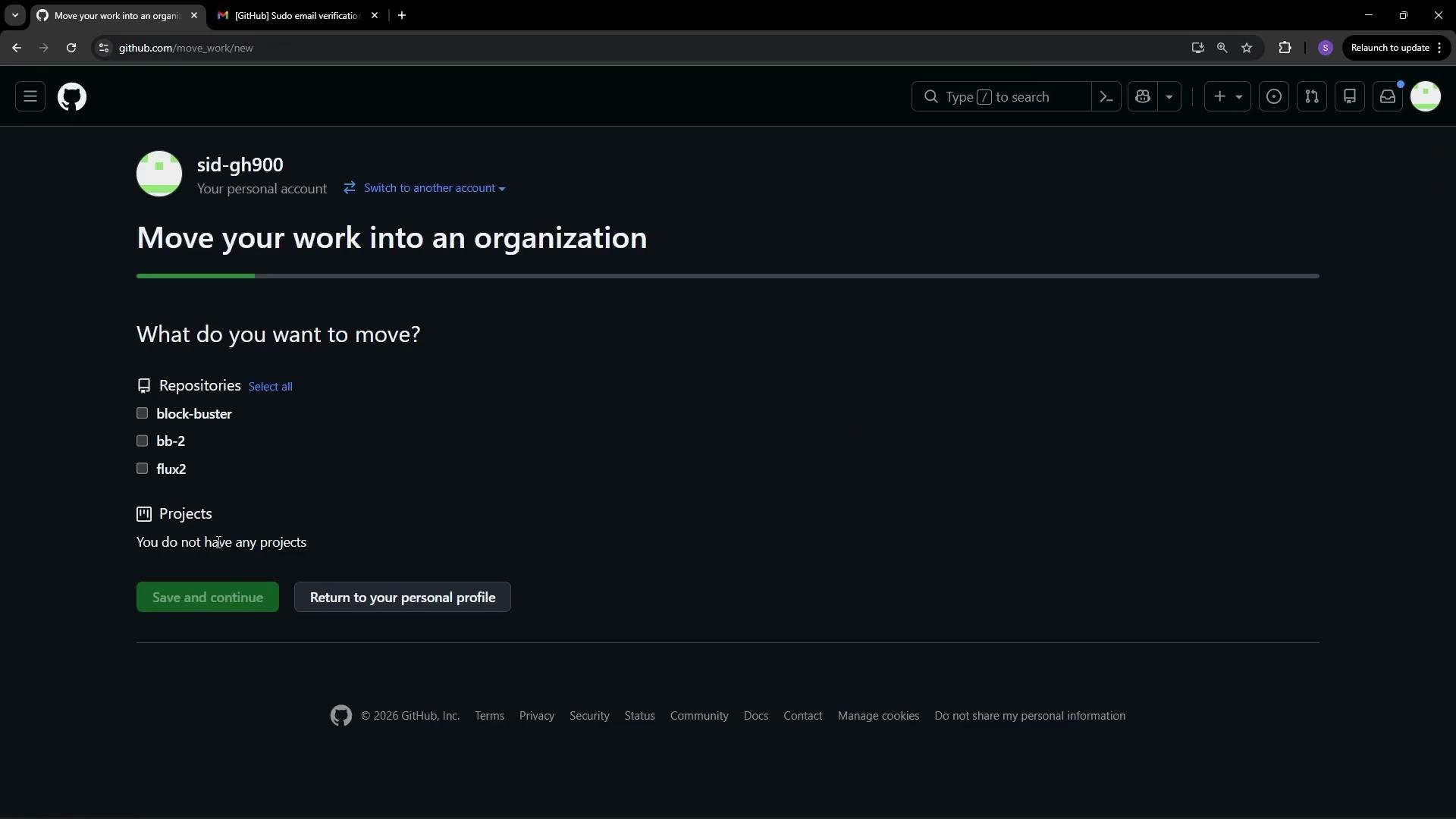
Task: Click install app icon in address bar
Action: (x=1197, y=48)
